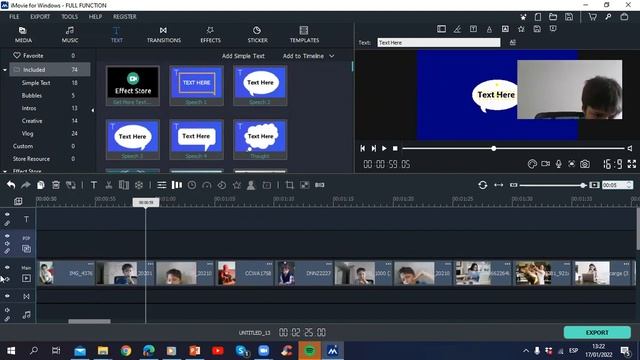640x360 pixels.
Task: Switch to the TRANSITIONS tab
Action: click(x=164, y=35)
